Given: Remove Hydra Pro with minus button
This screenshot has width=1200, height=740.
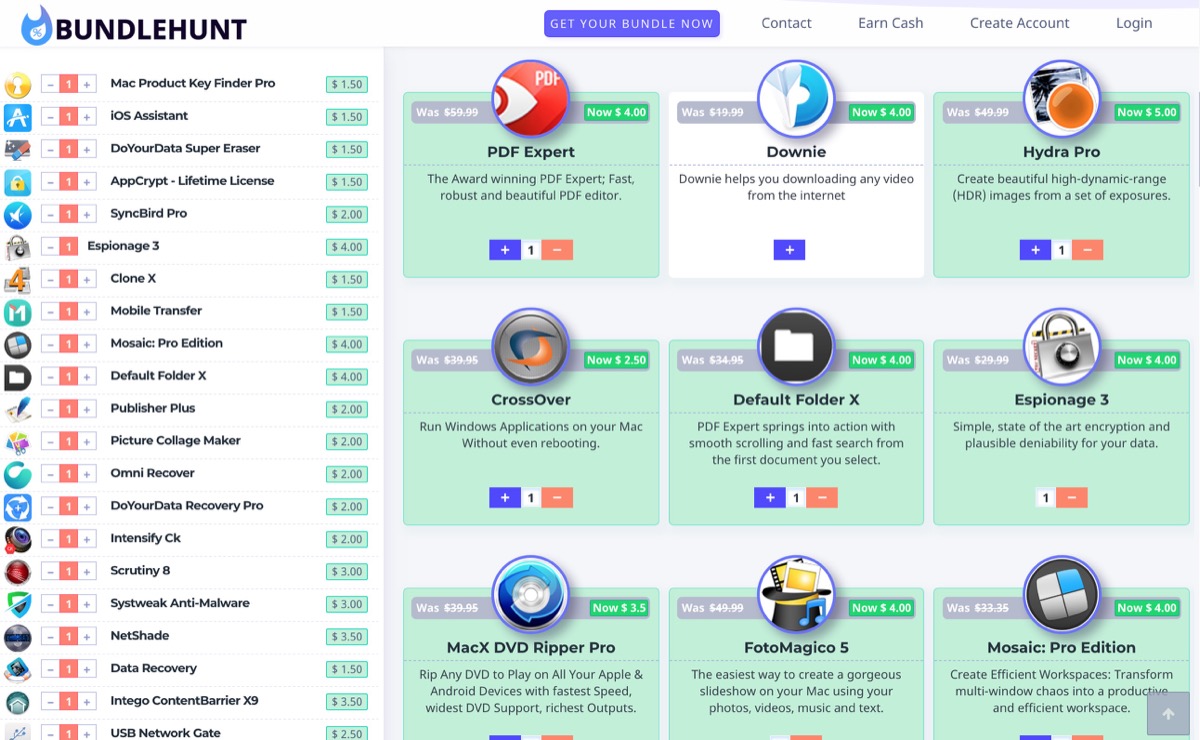Looking at the screenshot, I should (1087, 250).
